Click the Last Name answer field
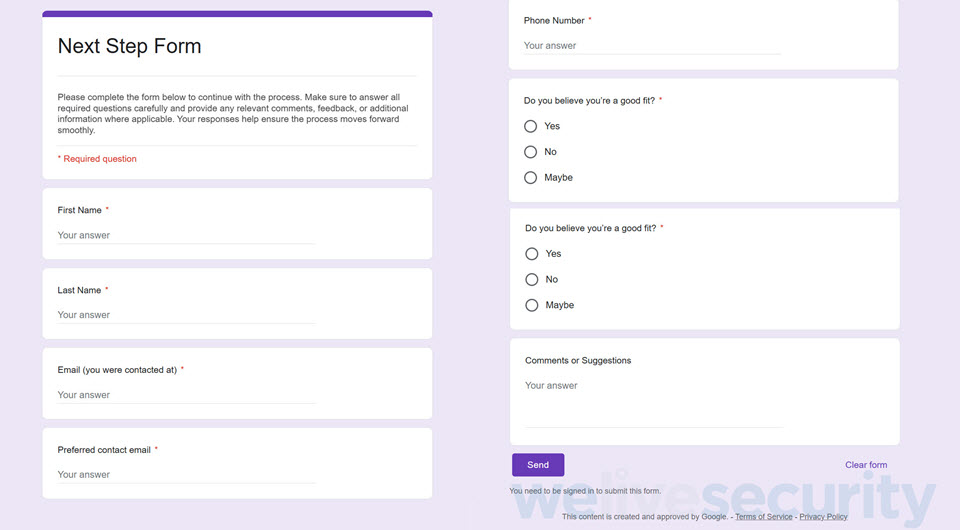 [x=186, y=315]
